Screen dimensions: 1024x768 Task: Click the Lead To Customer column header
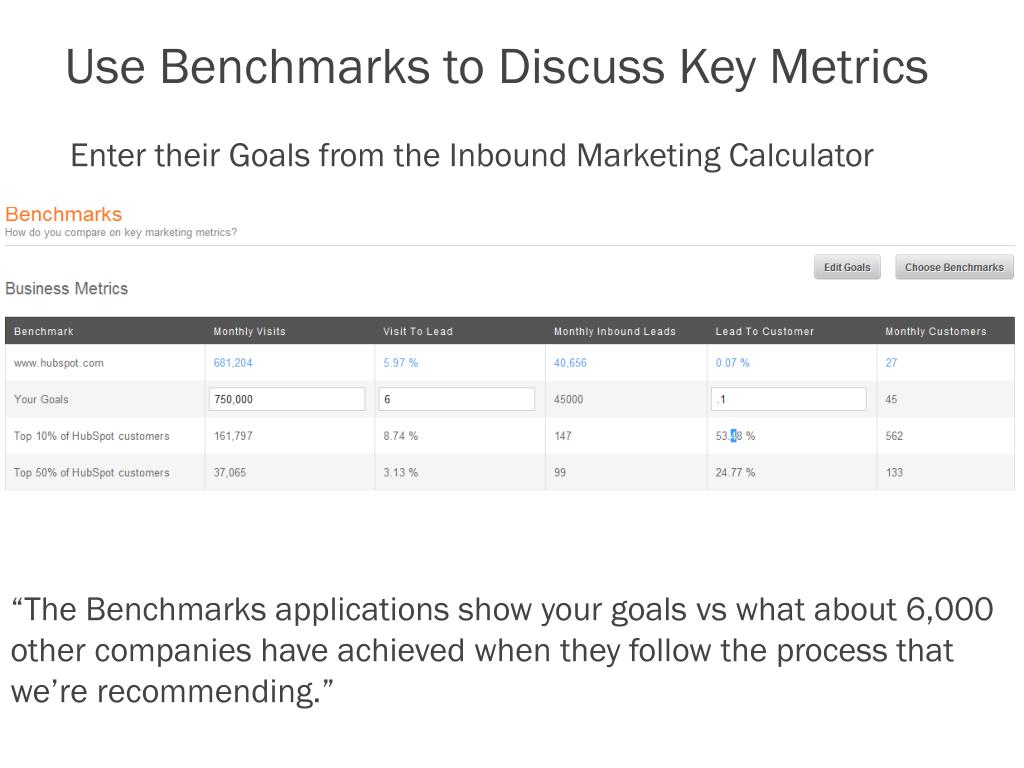765,331
